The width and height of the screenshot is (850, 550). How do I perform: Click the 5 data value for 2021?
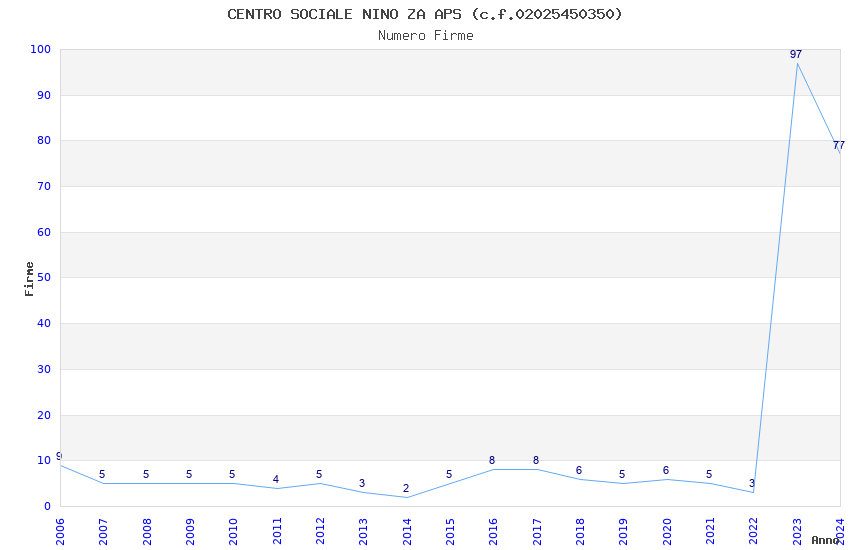[x=709, y=475]
